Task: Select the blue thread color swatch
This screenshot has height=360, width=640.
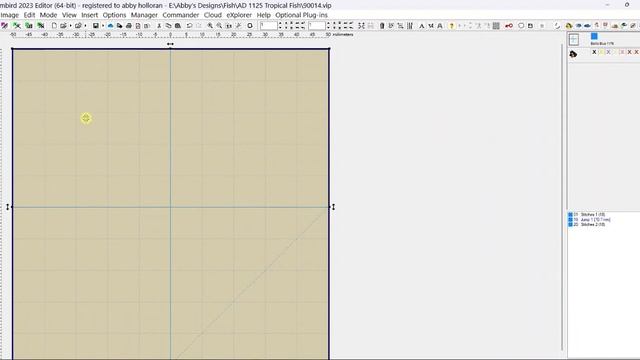Action: (x=594, y=36)
